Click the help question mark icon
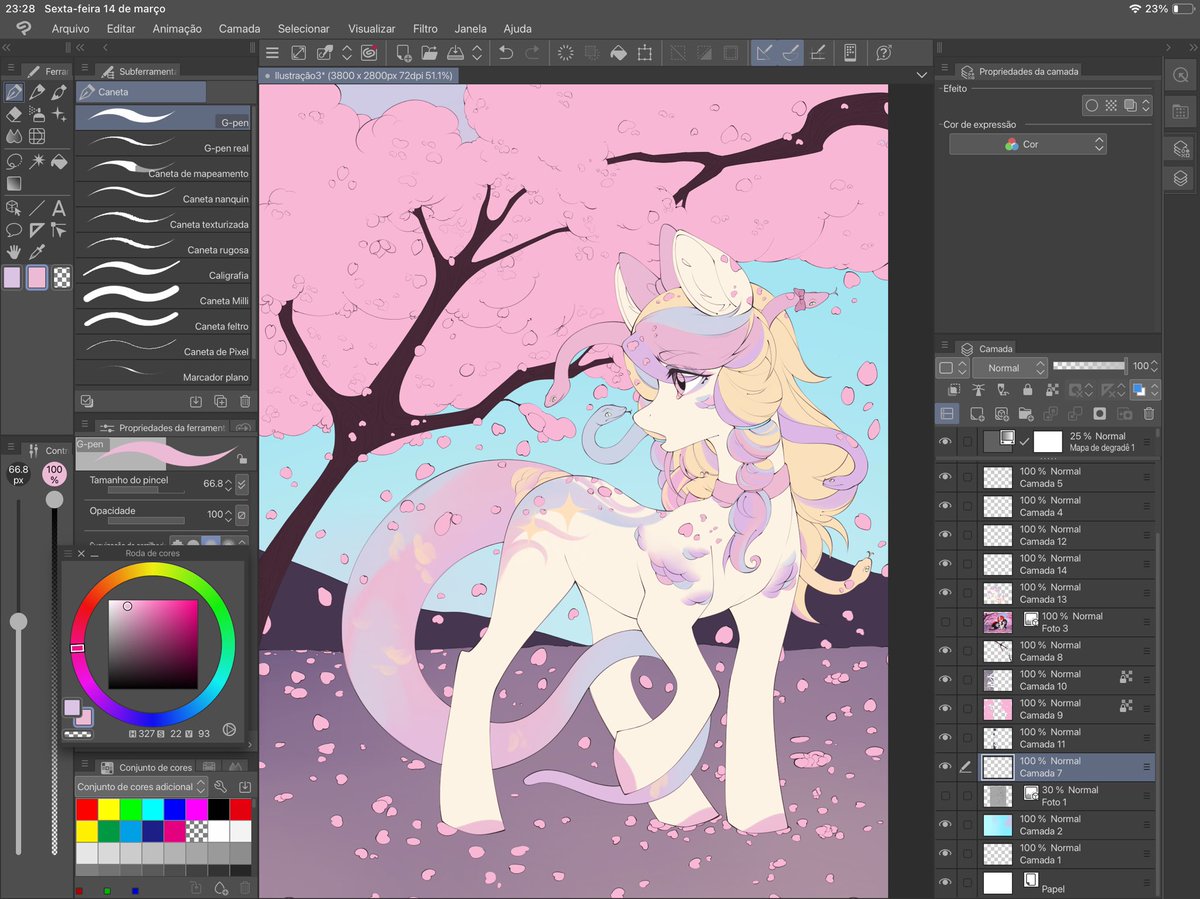 884,53
